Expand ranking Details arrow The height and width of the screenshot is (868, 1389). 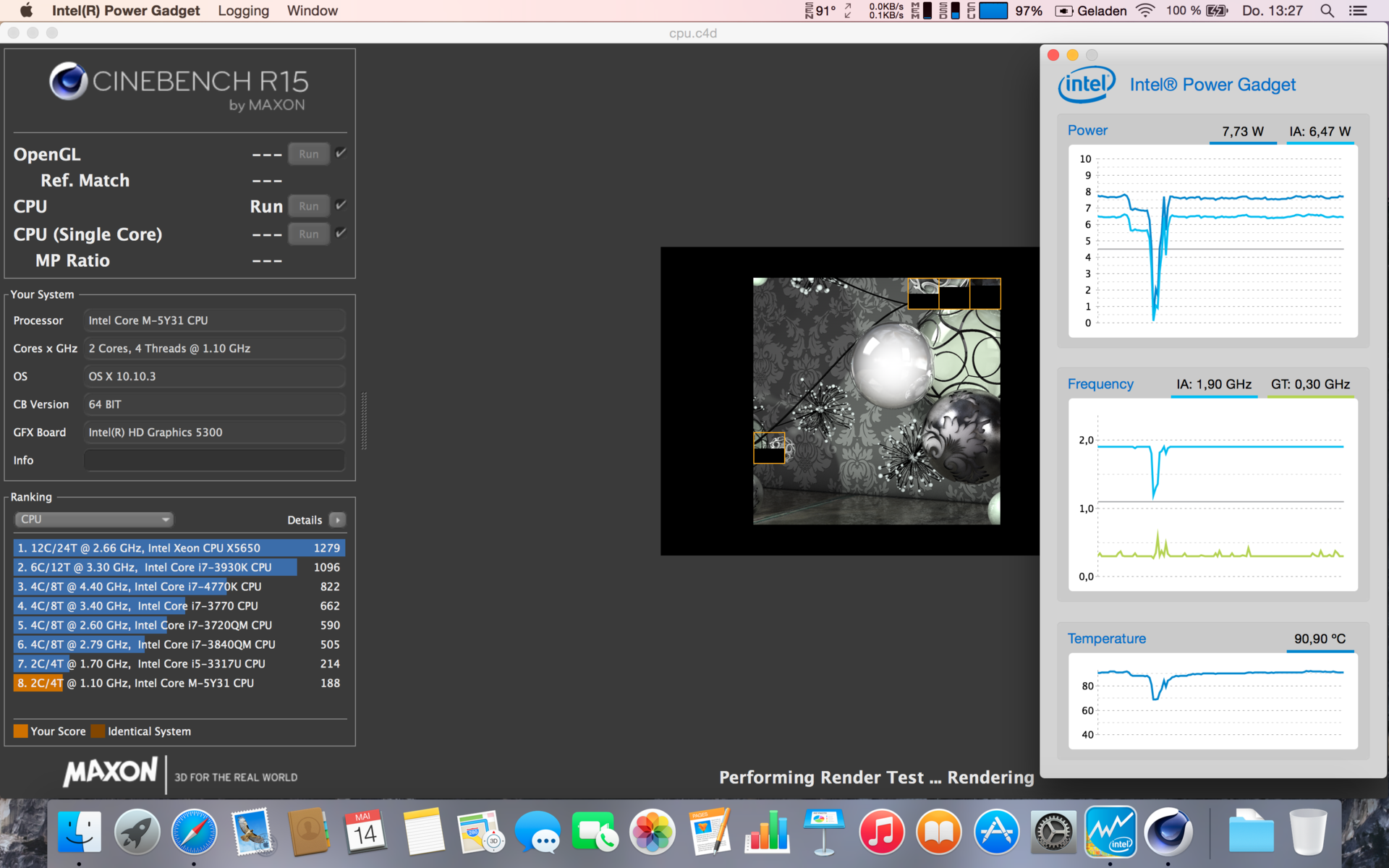point(337,520)
